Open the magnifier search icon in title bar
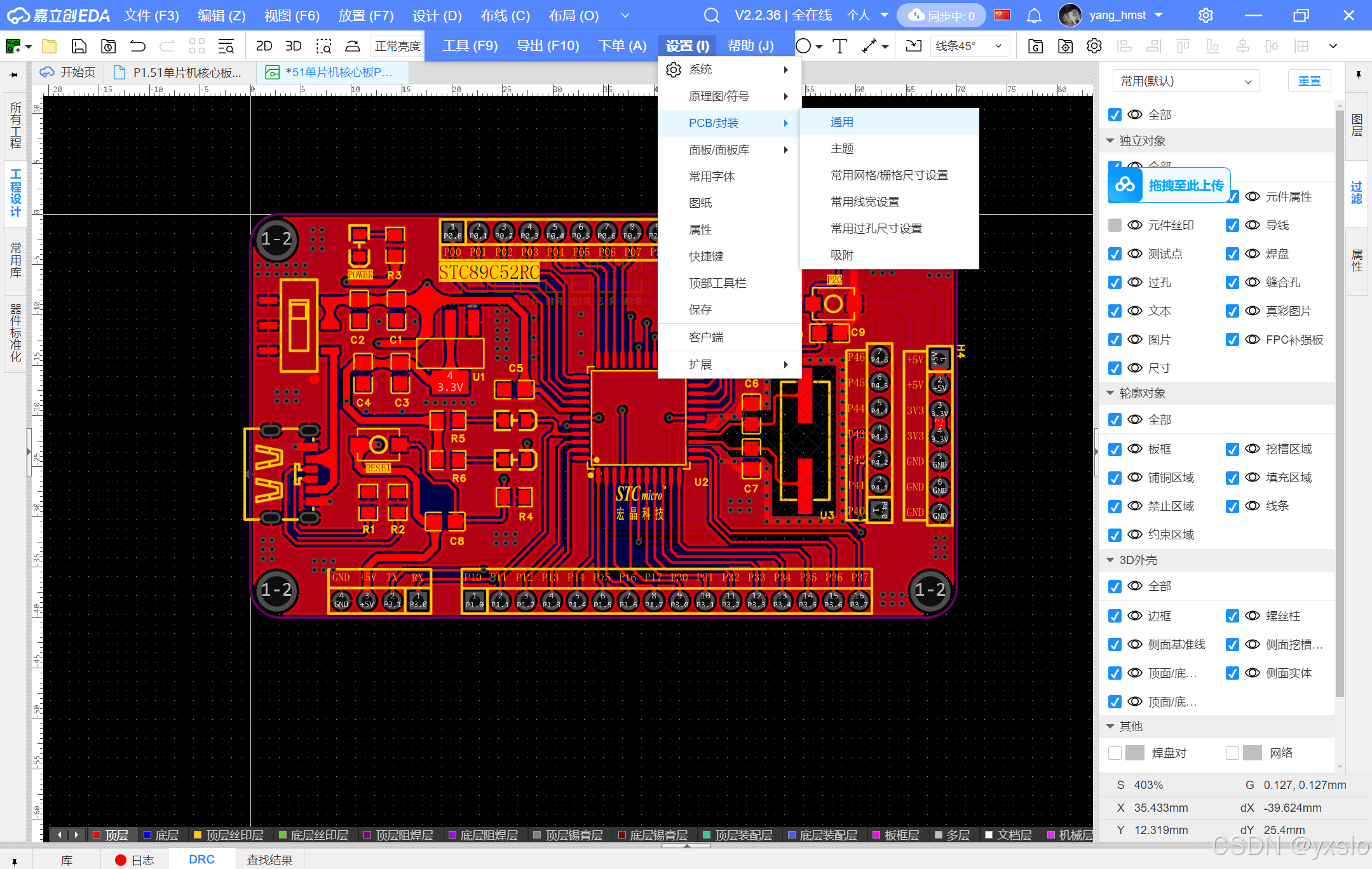This screenshot has height=869, width=1372. 711,15
